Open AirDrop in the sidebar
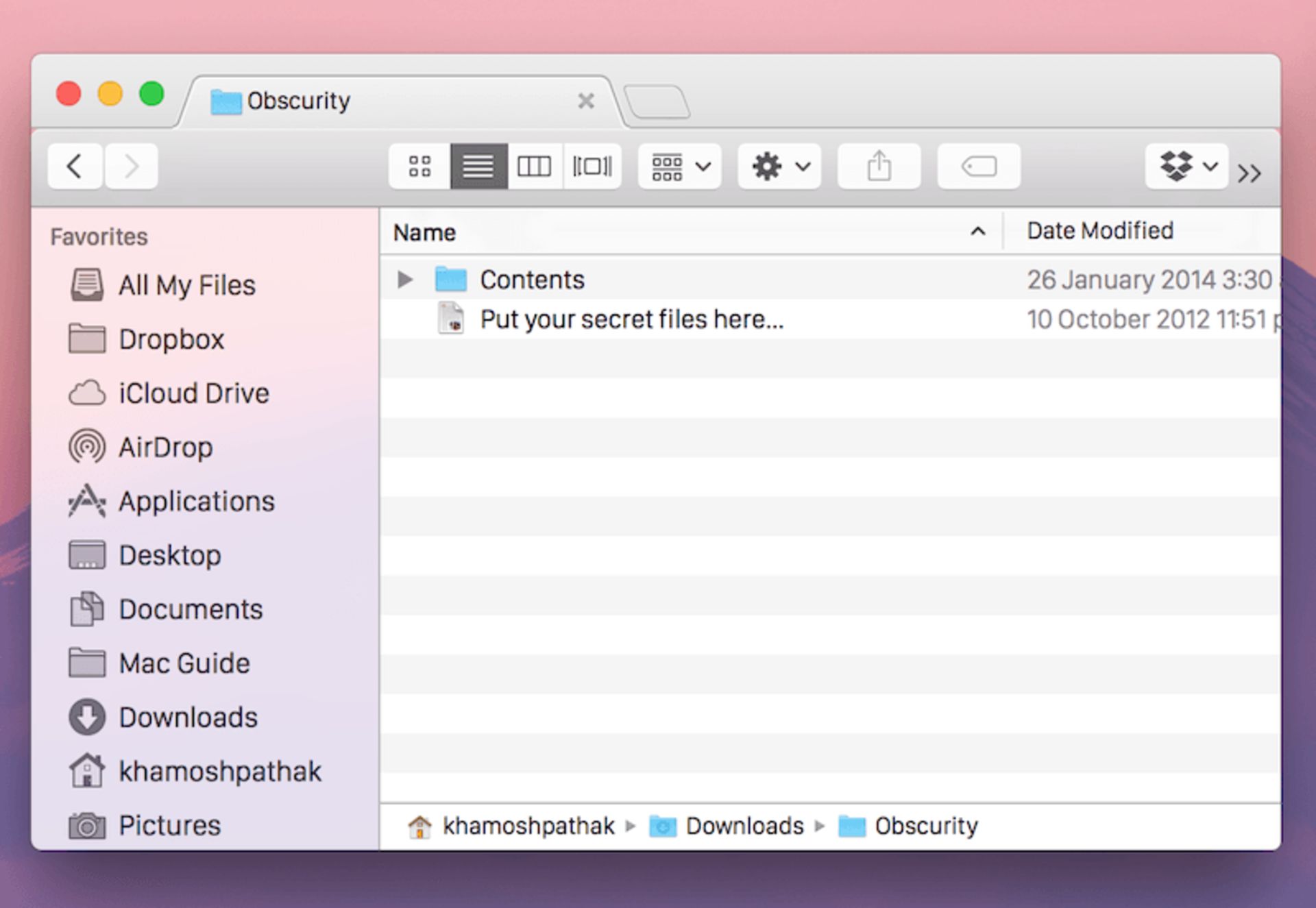 166,447
